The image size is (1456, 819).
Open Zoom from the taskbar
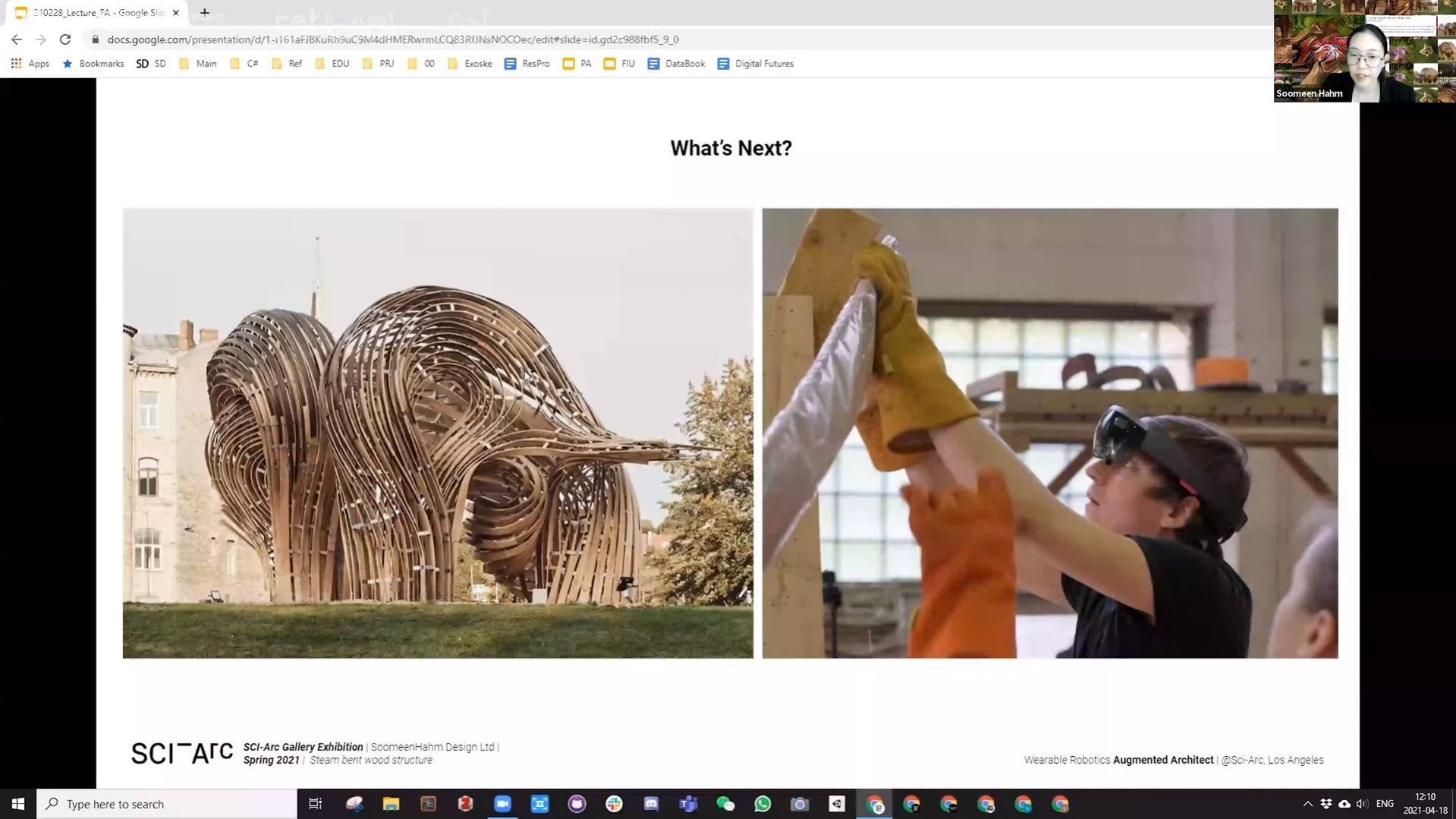[x=502, y=804]
